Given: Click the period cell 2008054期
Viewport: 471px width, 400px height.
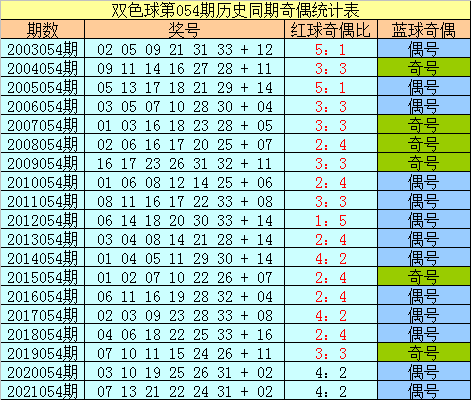Looking at the screenshot, I should [42, 144].
